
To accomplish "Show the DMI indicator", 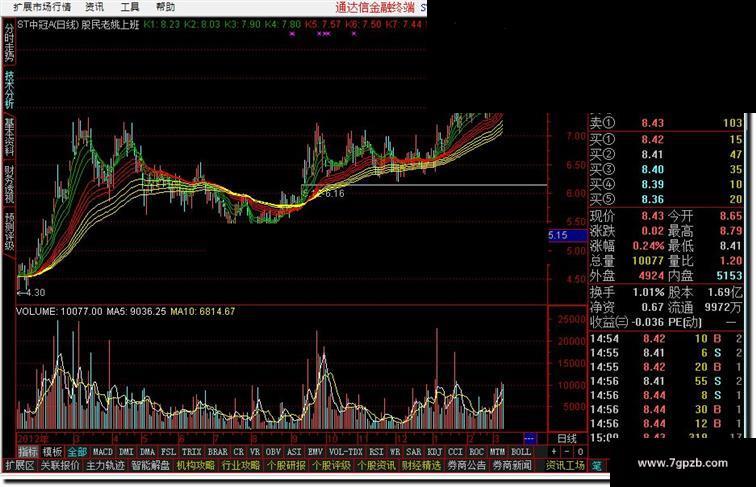I will [x=126, y=452].
